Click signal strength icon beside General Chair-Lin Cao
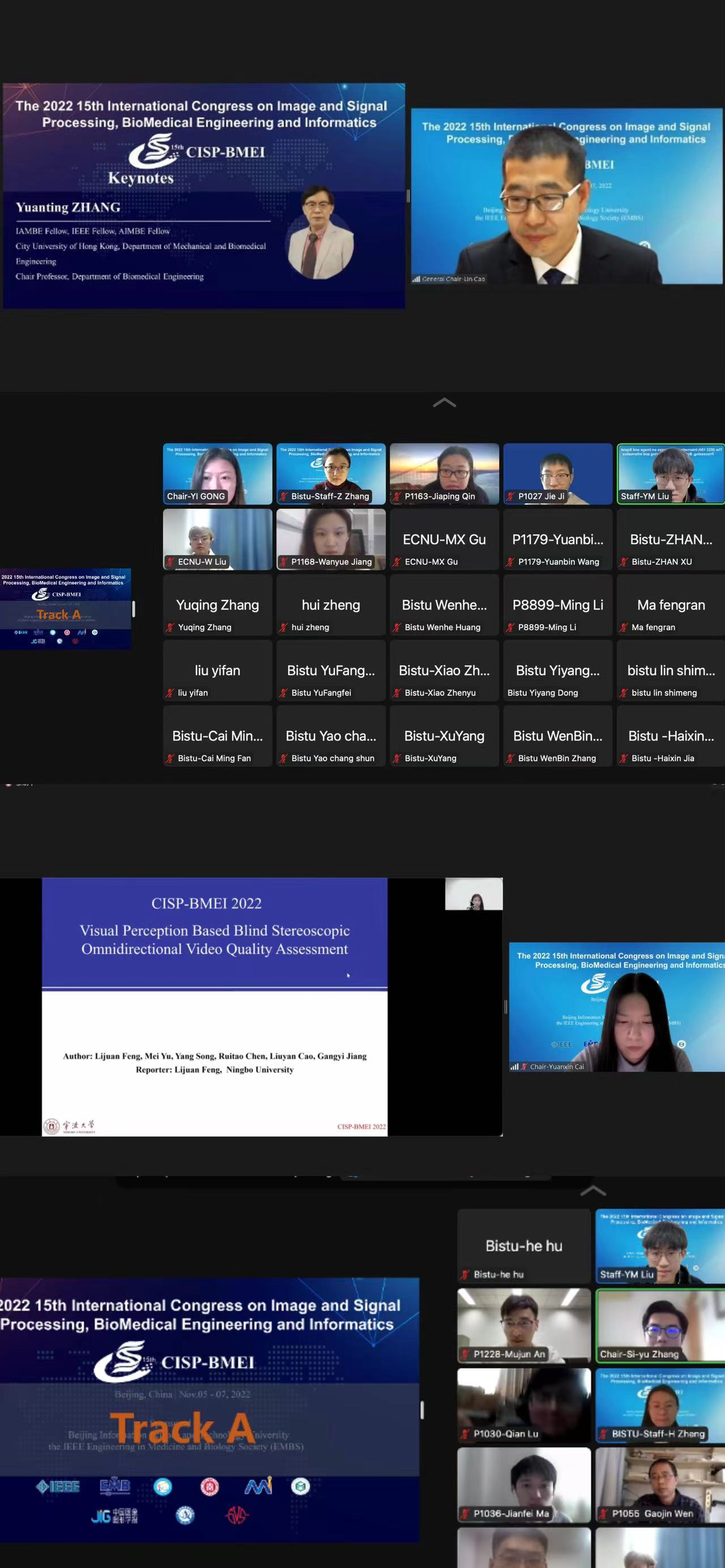This screenshot has height=1568, width=725. pos(416,280)
